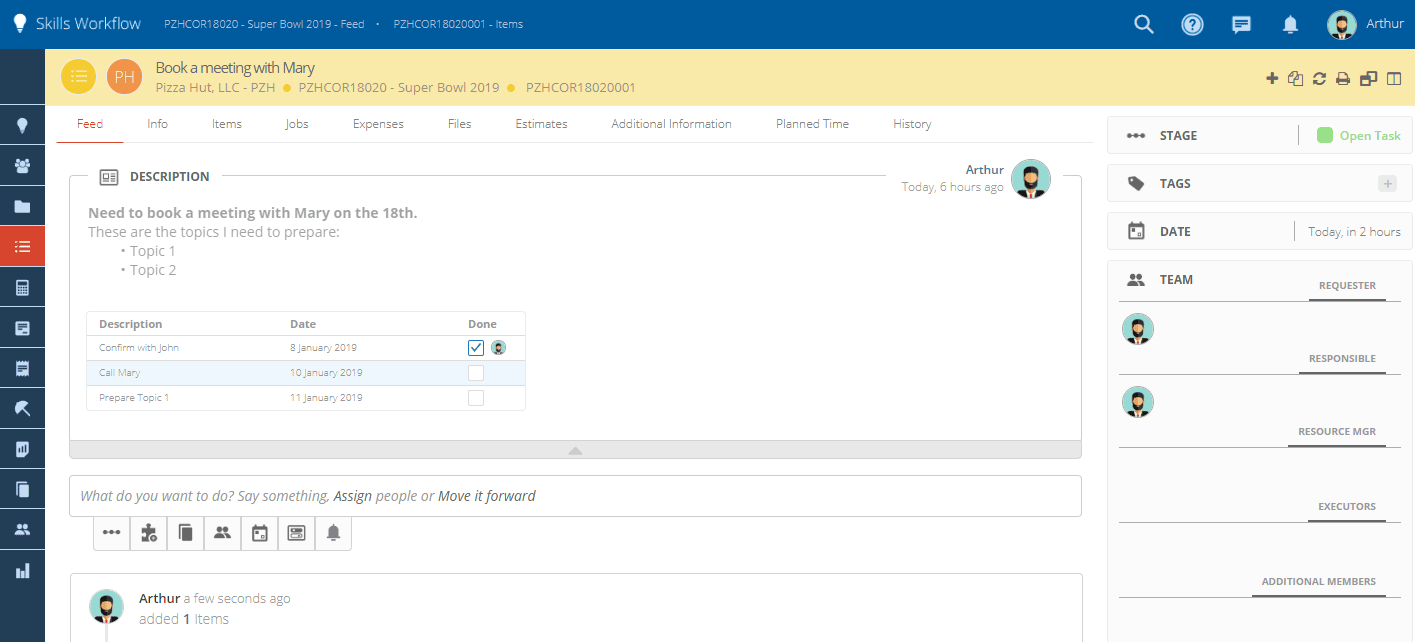Switch to the Expenses tab

(378, 124)
